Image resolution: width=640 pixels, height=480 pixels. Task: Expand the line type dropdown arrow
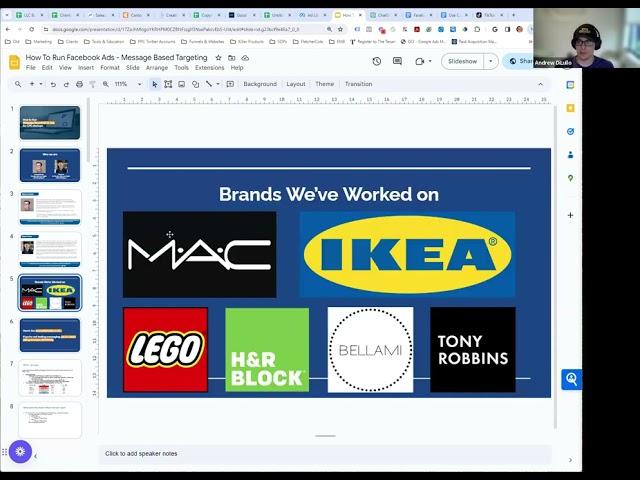point(218,84)
